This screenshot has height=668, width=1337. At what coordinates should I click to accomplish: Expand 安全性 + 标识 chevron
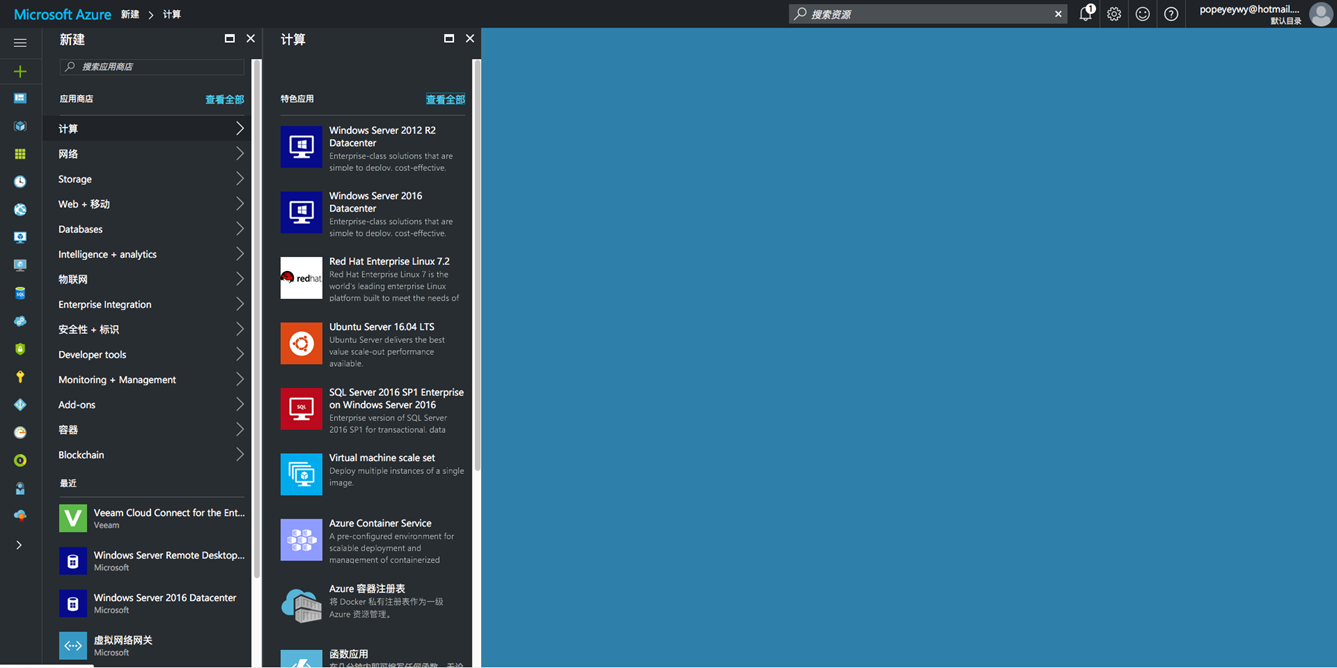[x=240, y=329]
